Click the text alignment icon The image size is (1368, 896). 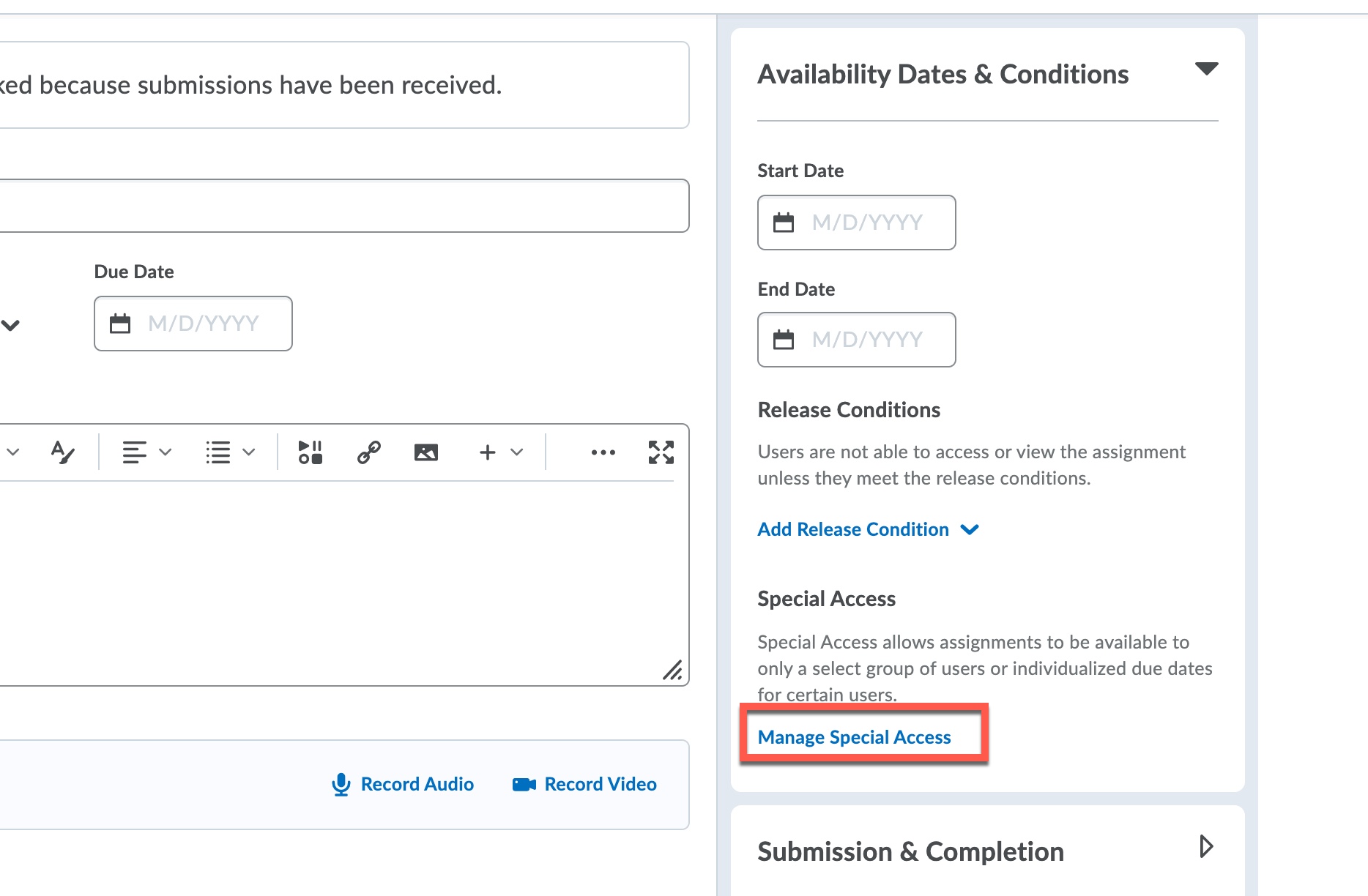(134, 452)
